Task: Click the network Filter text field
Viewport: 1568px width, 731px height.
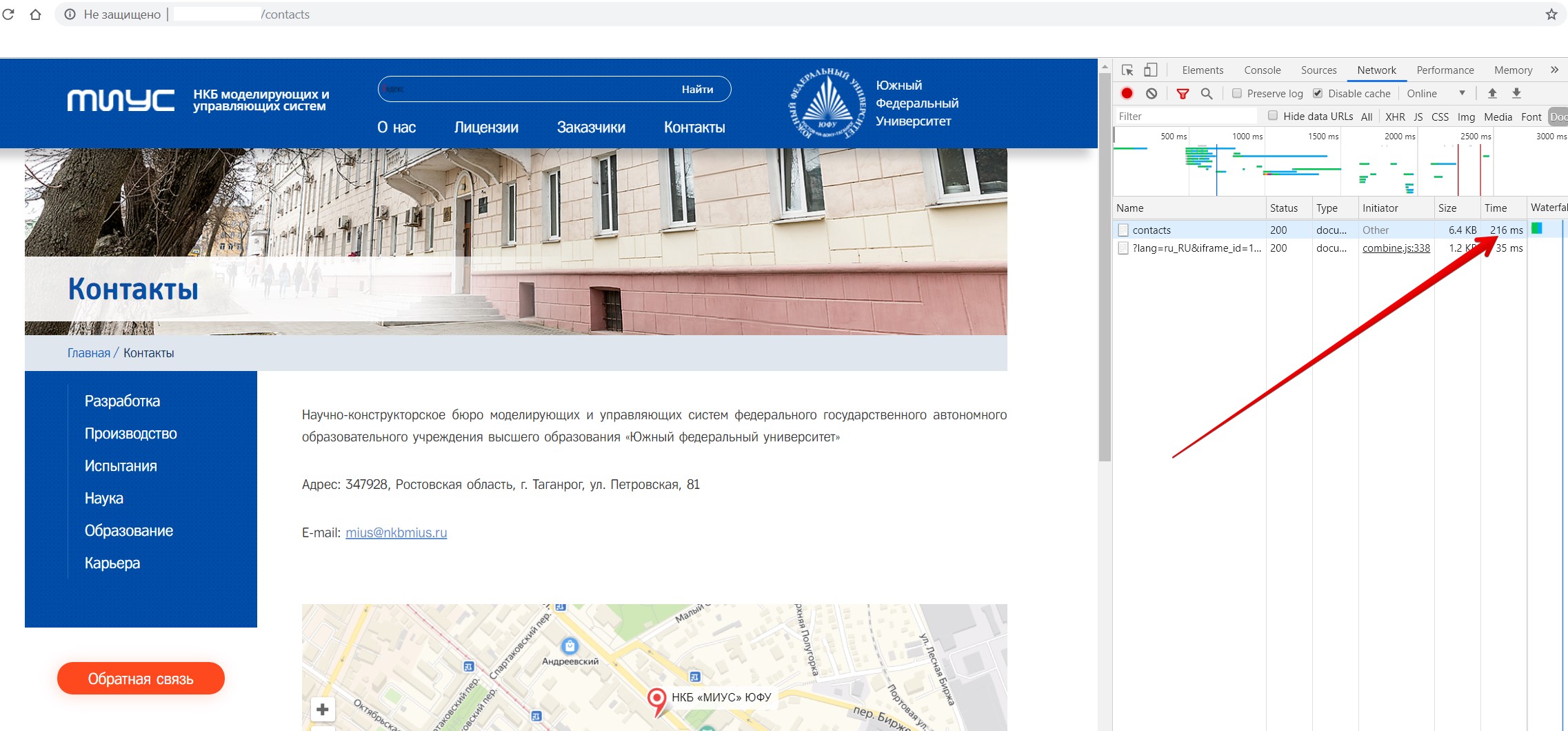Action: (1186, 117)
